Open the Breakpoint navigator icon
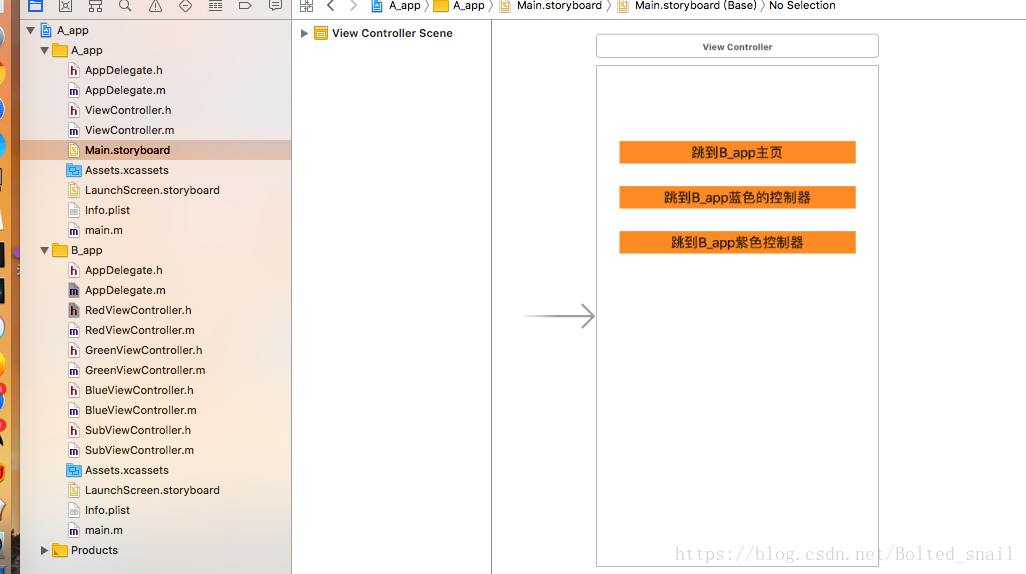This screenshot has width=1026, height=574. point(245,6)
